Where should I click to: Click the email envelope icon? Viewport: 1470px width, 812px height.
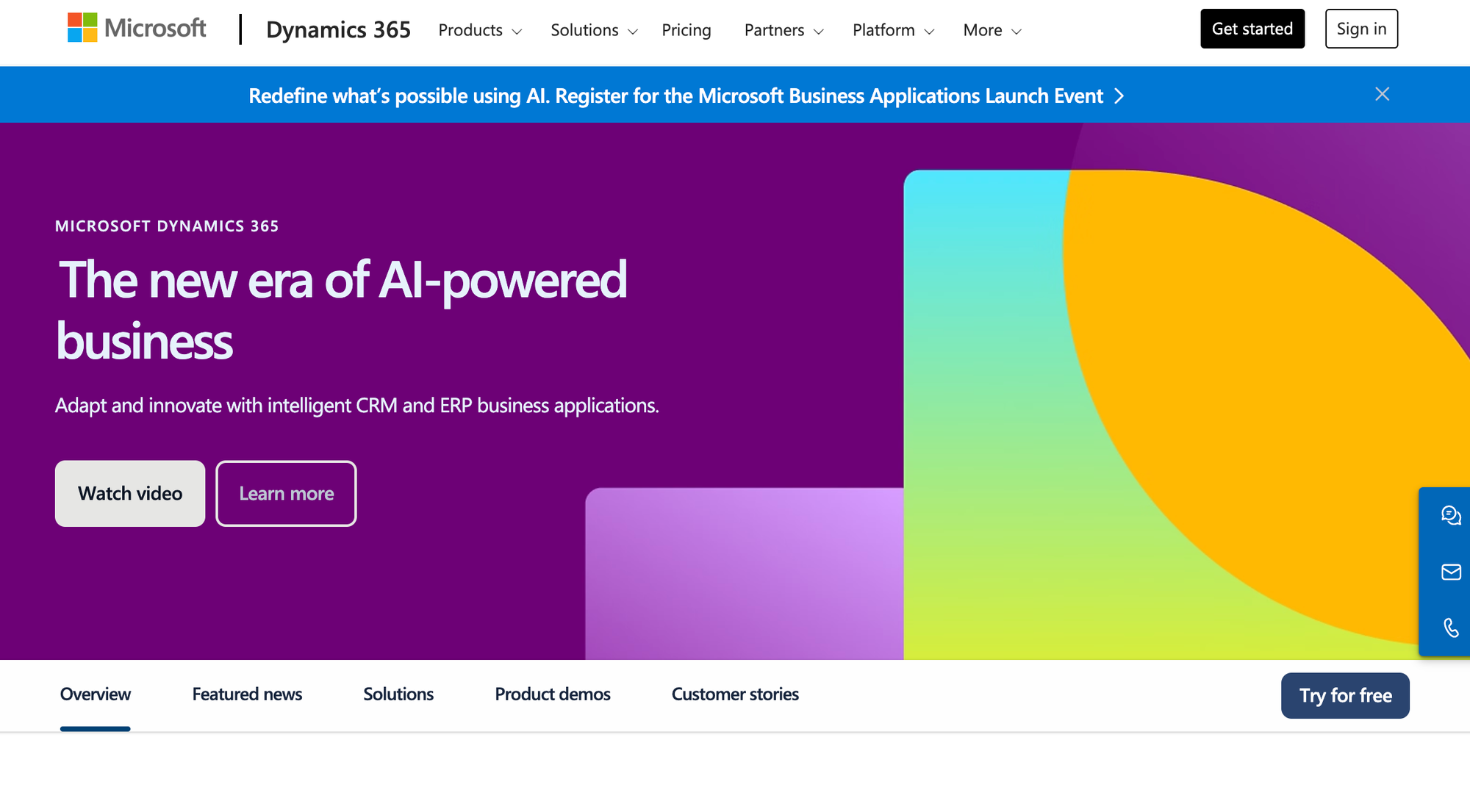click(x=1450, y=572)
